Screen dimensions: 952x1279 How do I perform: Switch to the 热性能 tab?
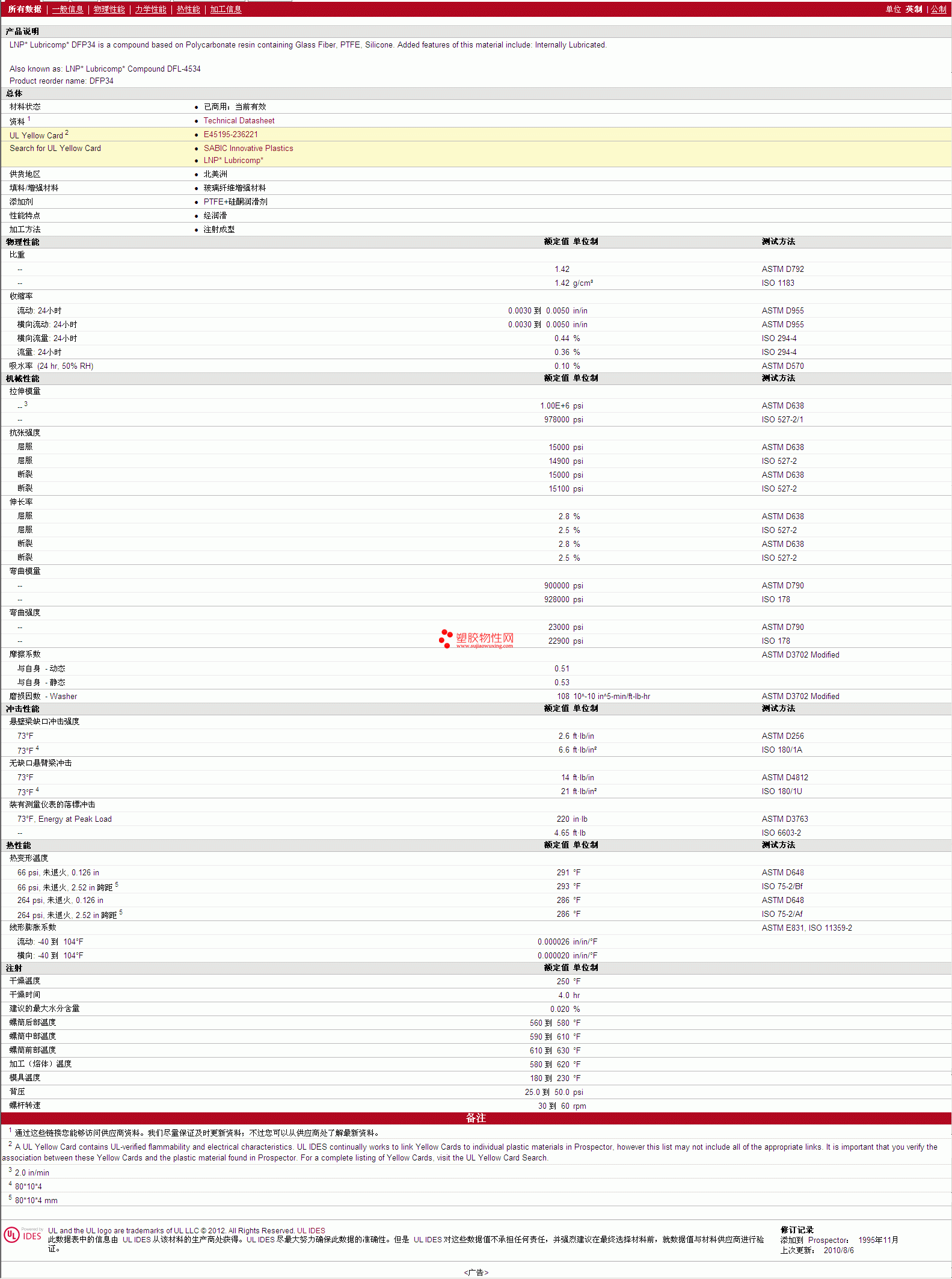(x=188, y=10)
